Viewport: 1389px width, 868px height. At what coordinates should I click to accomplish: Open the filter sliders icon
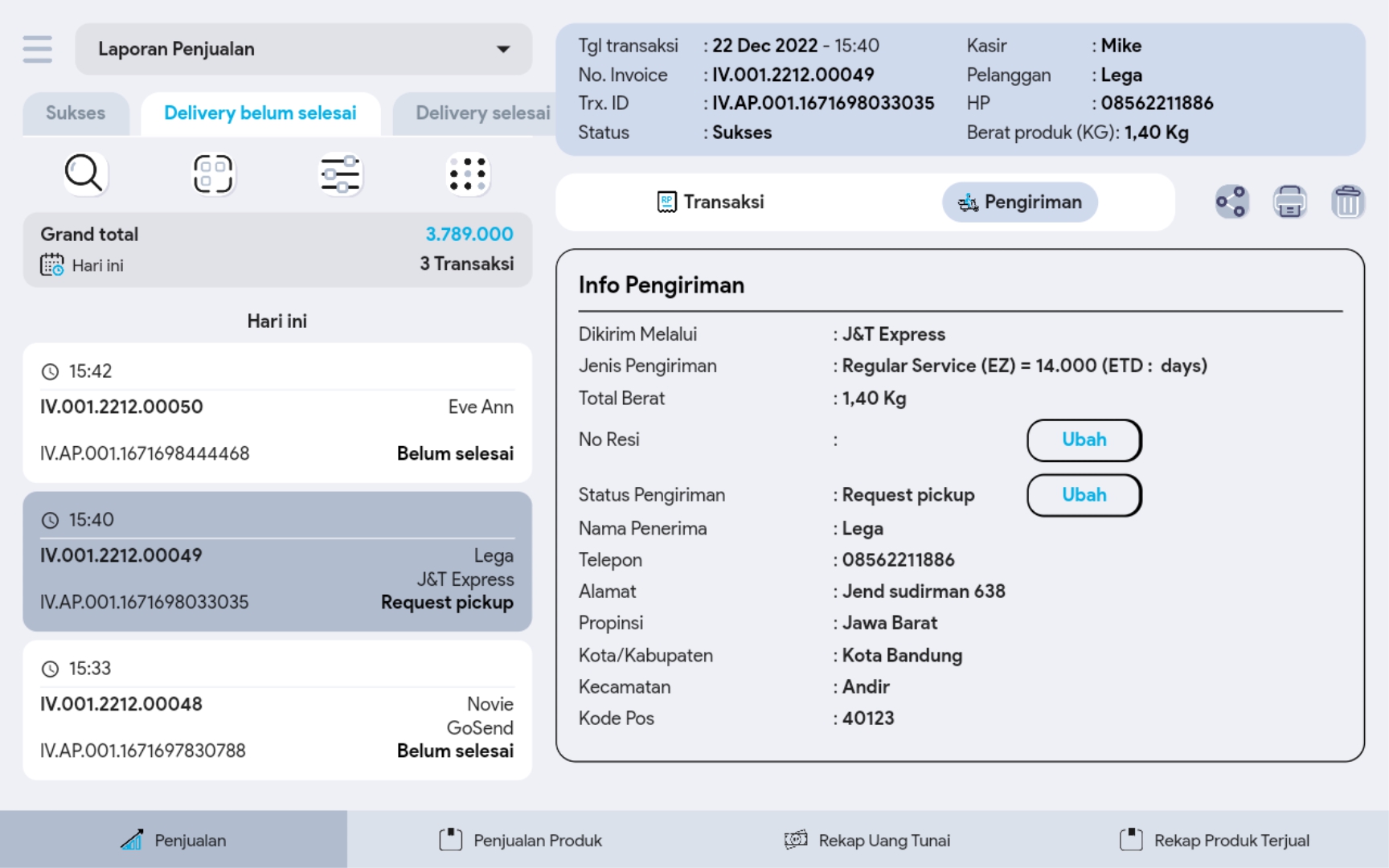pos(340,174)
